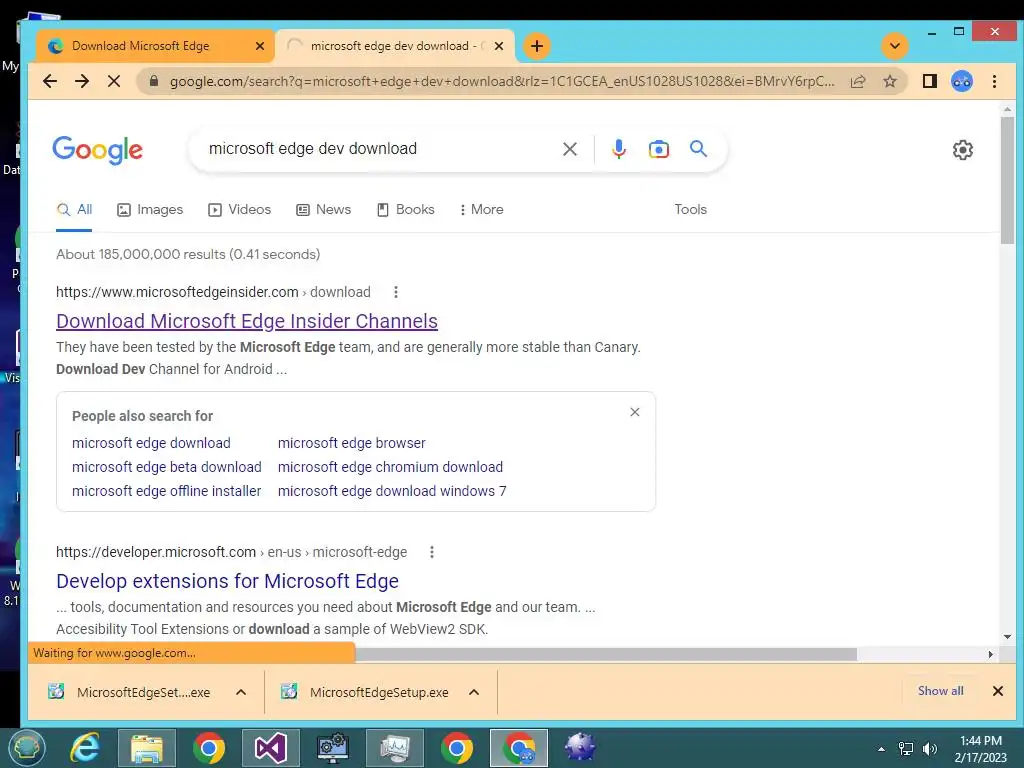Viewport: 1024px width, 768px height.
Task: Open the side panel icon
Action: click(x=929, y=81)
